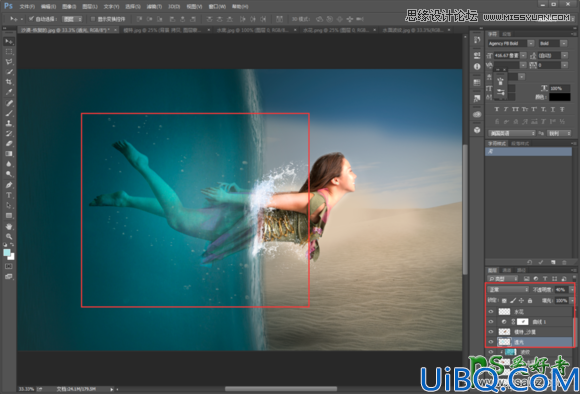580x394 pixels.
Task: Select the Gradient tool
Action: click(9, 154)
